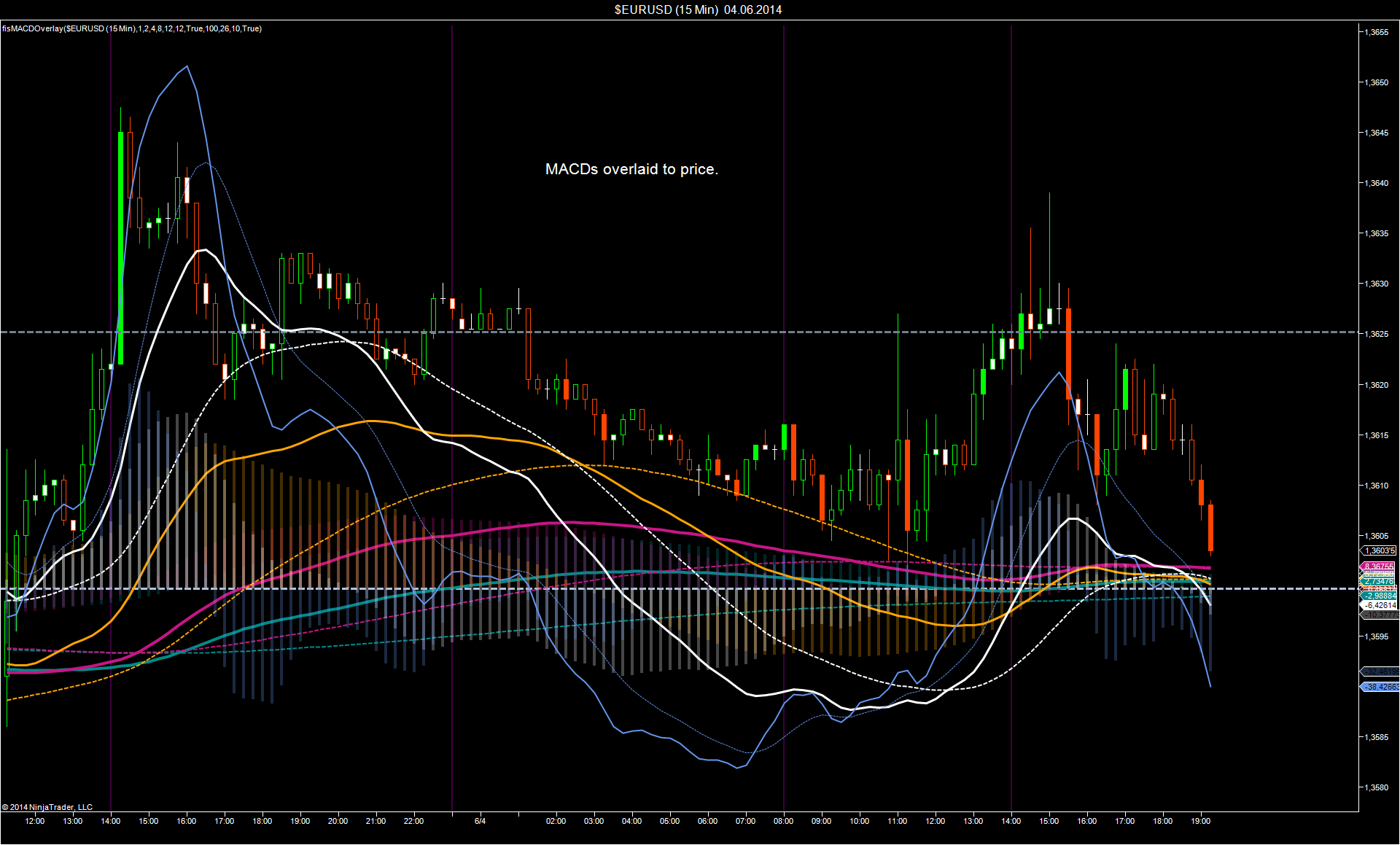
Task: Click the 1,3580 price axis label
Action: [x=1377, y=787]
